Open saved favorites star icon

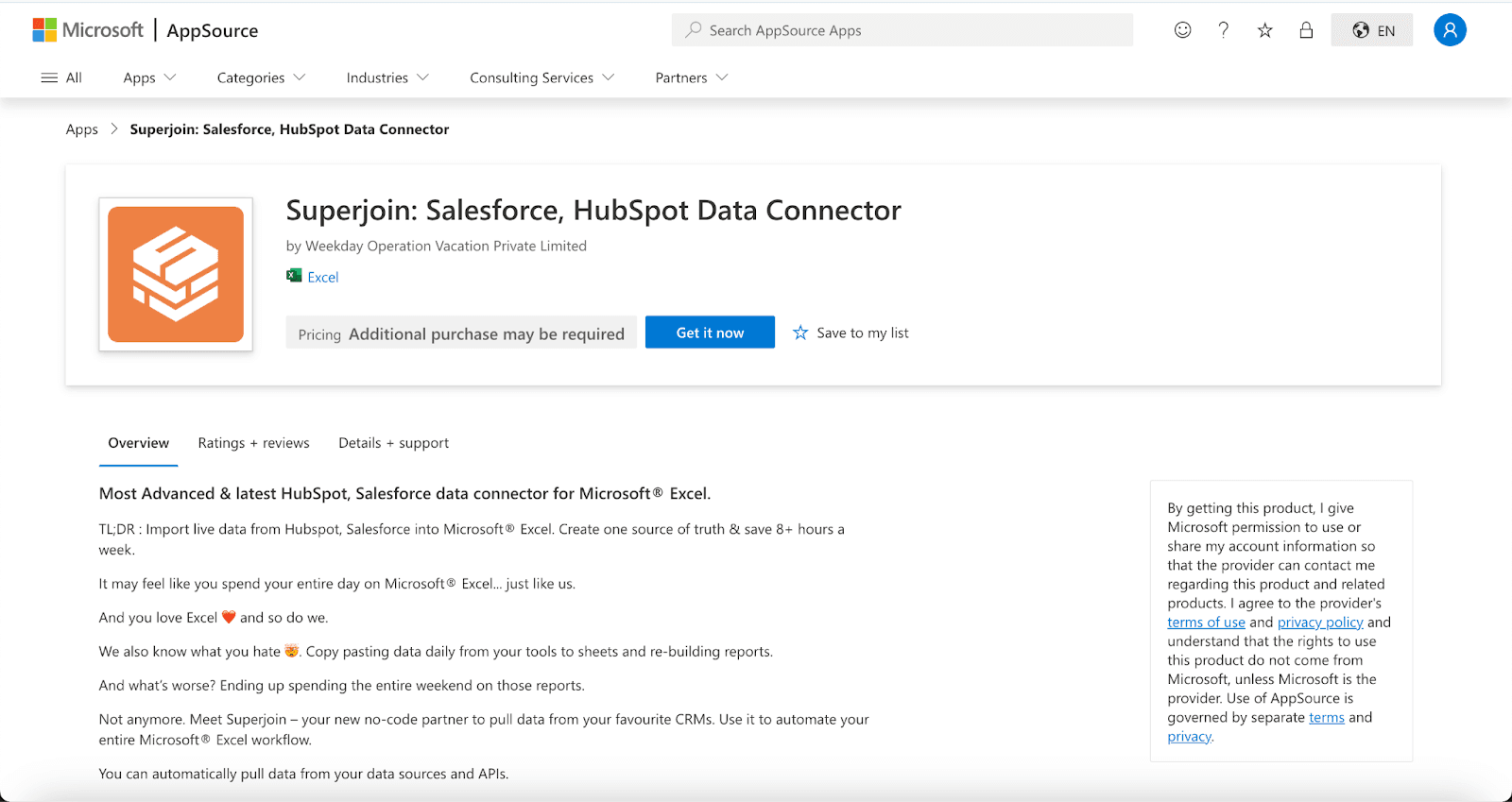click(x=1264, y=30)
